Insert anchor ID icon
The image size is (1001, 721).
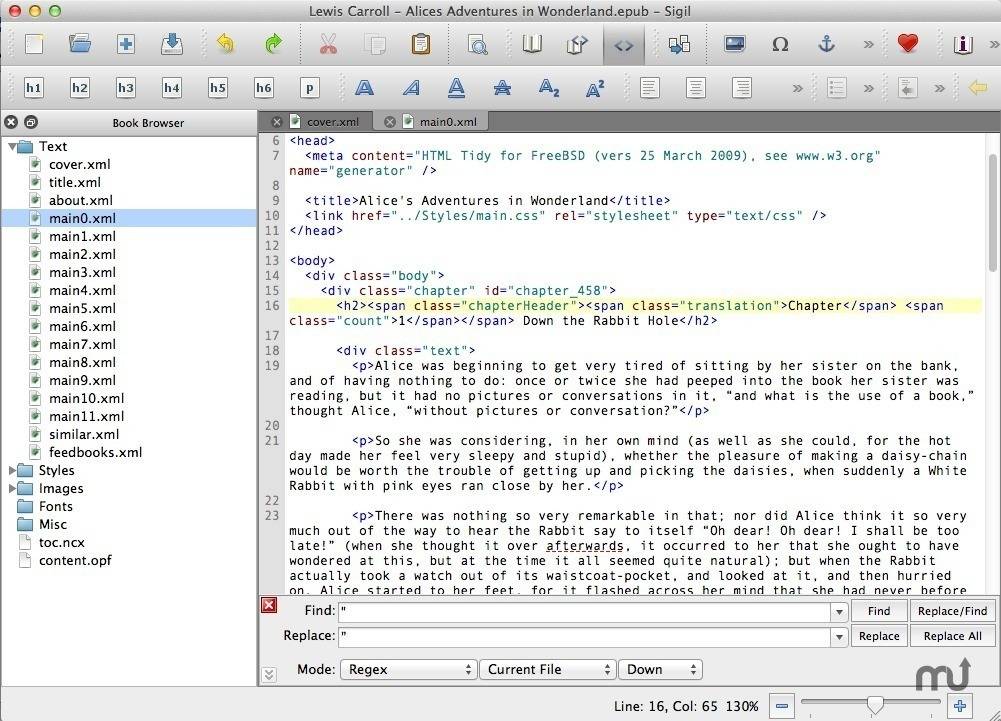tap(826, 44)
